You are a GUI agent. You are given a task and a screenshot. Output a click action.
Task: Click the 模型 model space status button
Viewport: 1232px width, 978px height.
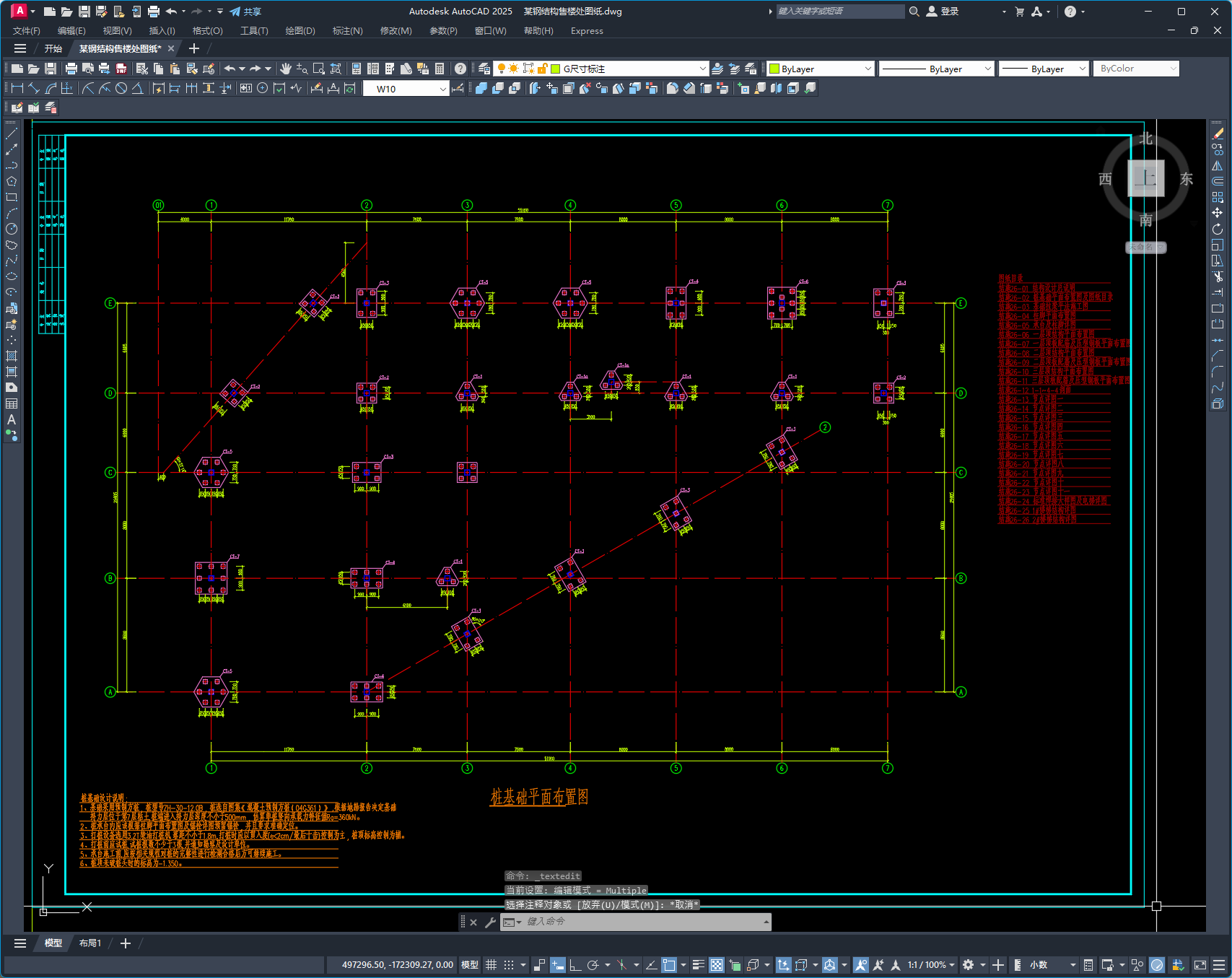click(x=470, y=965)
